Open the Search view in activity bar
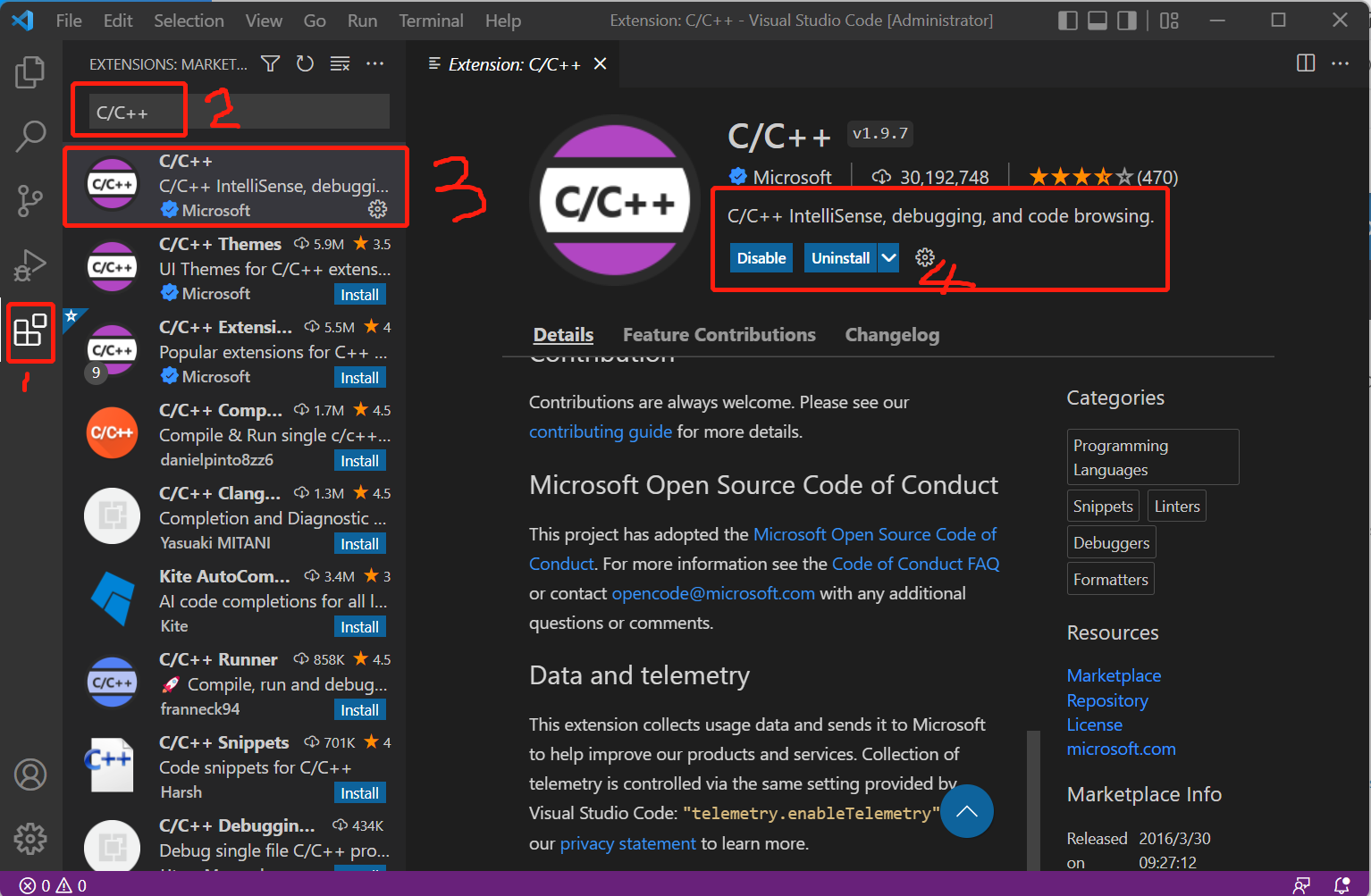 tap(30, 137)
